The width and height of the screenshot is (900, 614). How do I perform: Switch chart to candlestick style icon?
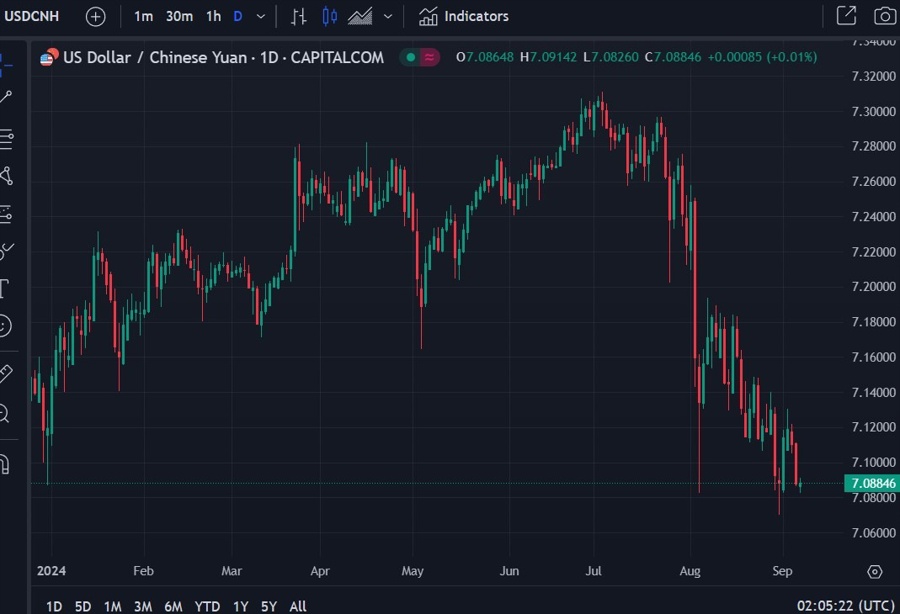pos(330,16)
